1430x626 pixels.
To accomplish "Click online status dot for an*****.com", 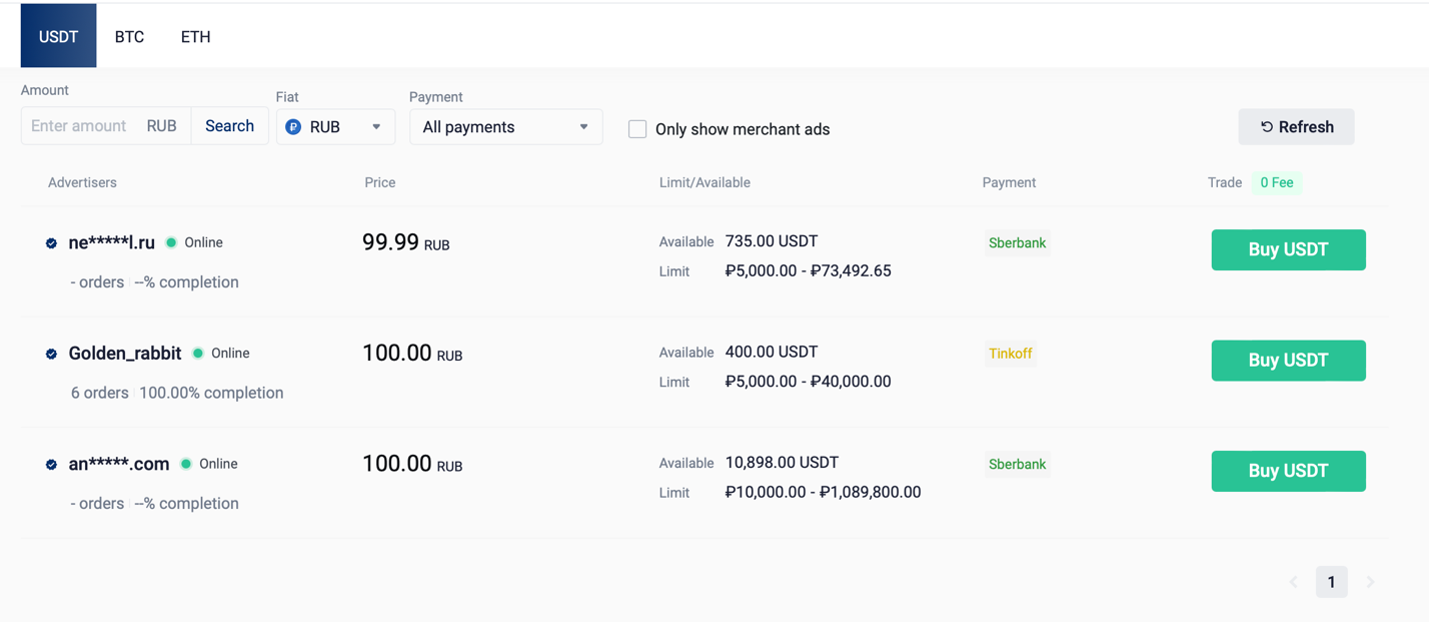I will 186,464.
